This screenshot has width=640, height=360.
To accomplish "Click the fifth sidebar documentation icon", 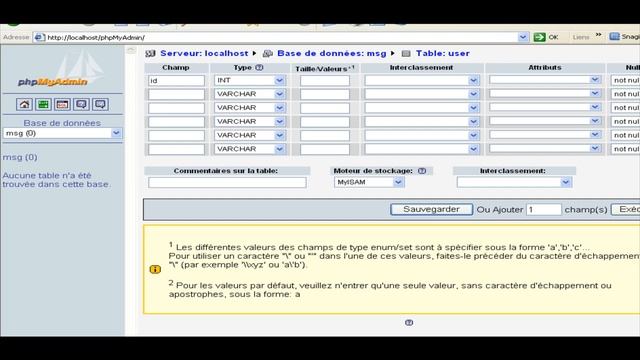I will click(x=100, y=104).
